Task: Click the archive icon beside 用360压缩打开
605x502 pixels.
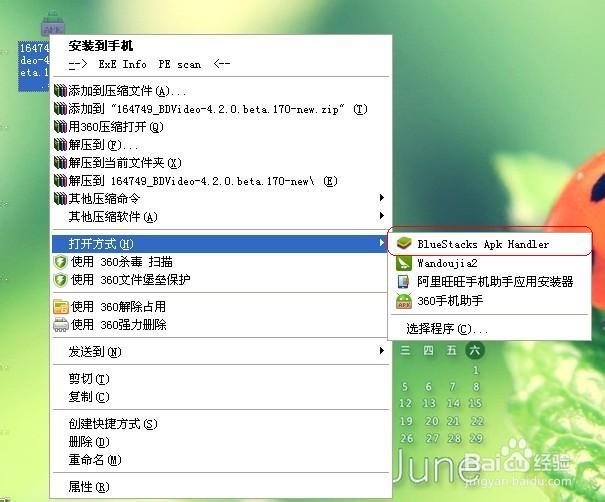Action: [x=60, y=127]
